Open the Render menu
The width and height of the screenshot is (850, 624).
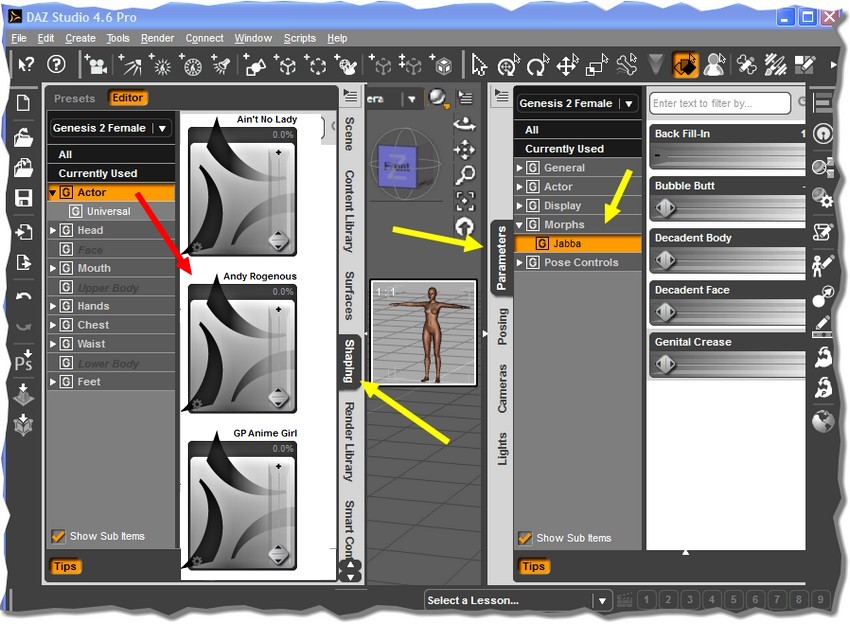tap(157, 38)
